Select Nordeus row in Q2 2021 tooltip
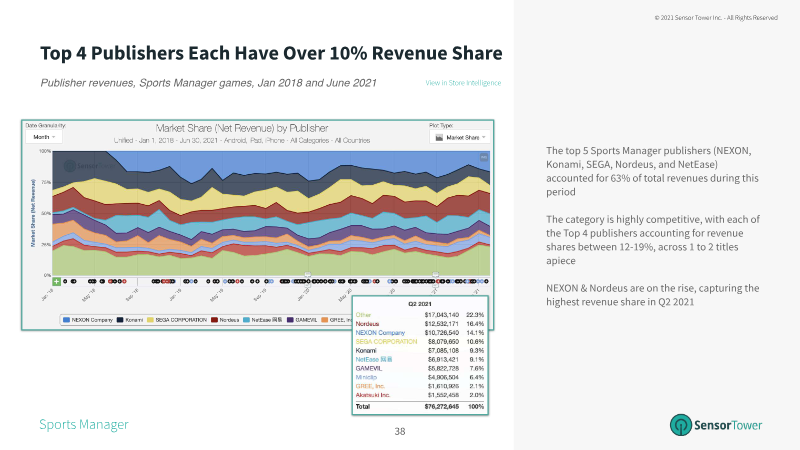 (419, 324)
